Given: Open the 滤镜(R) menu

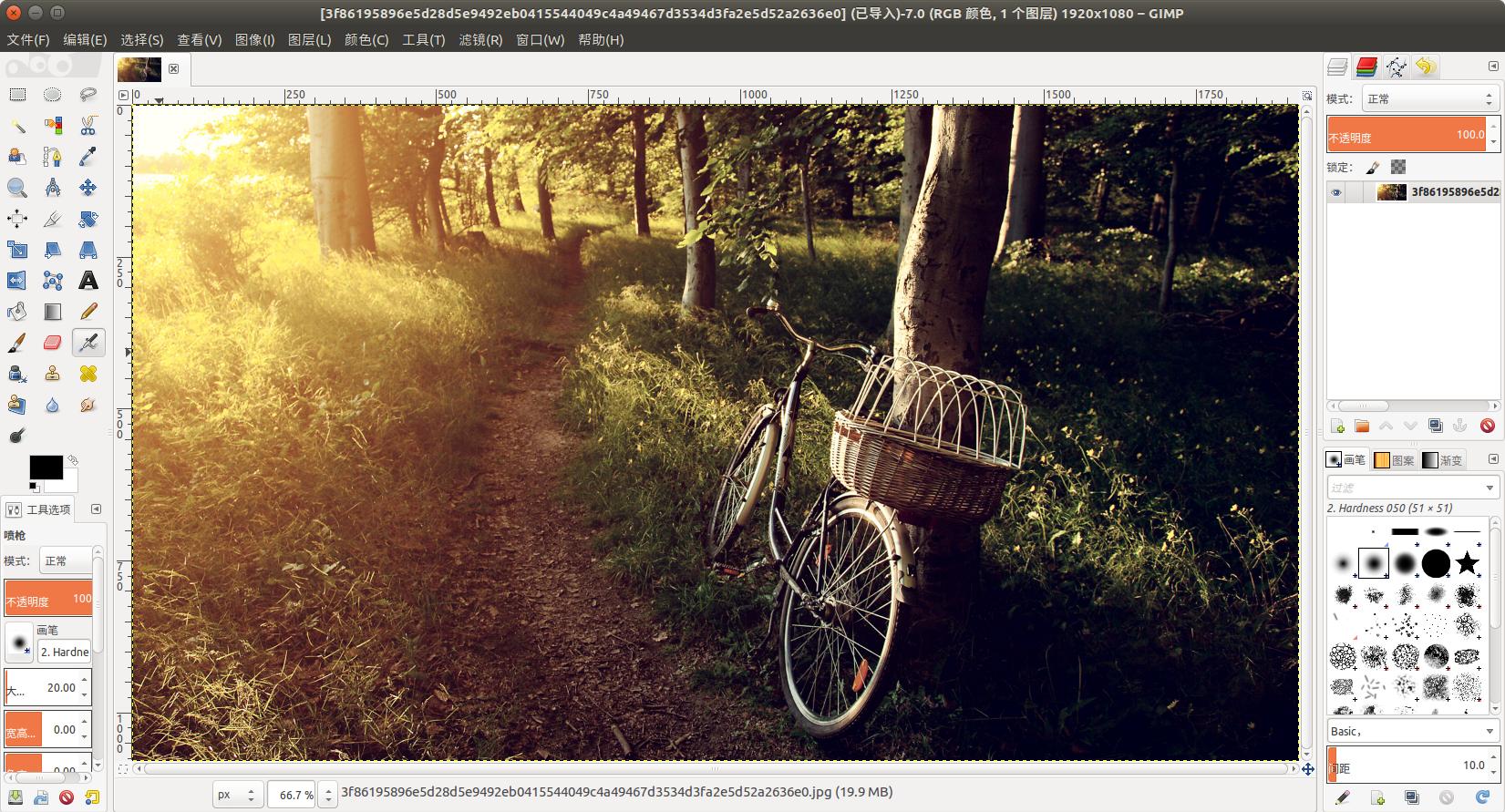Looking at the screenshot, I should pos(480,40).
